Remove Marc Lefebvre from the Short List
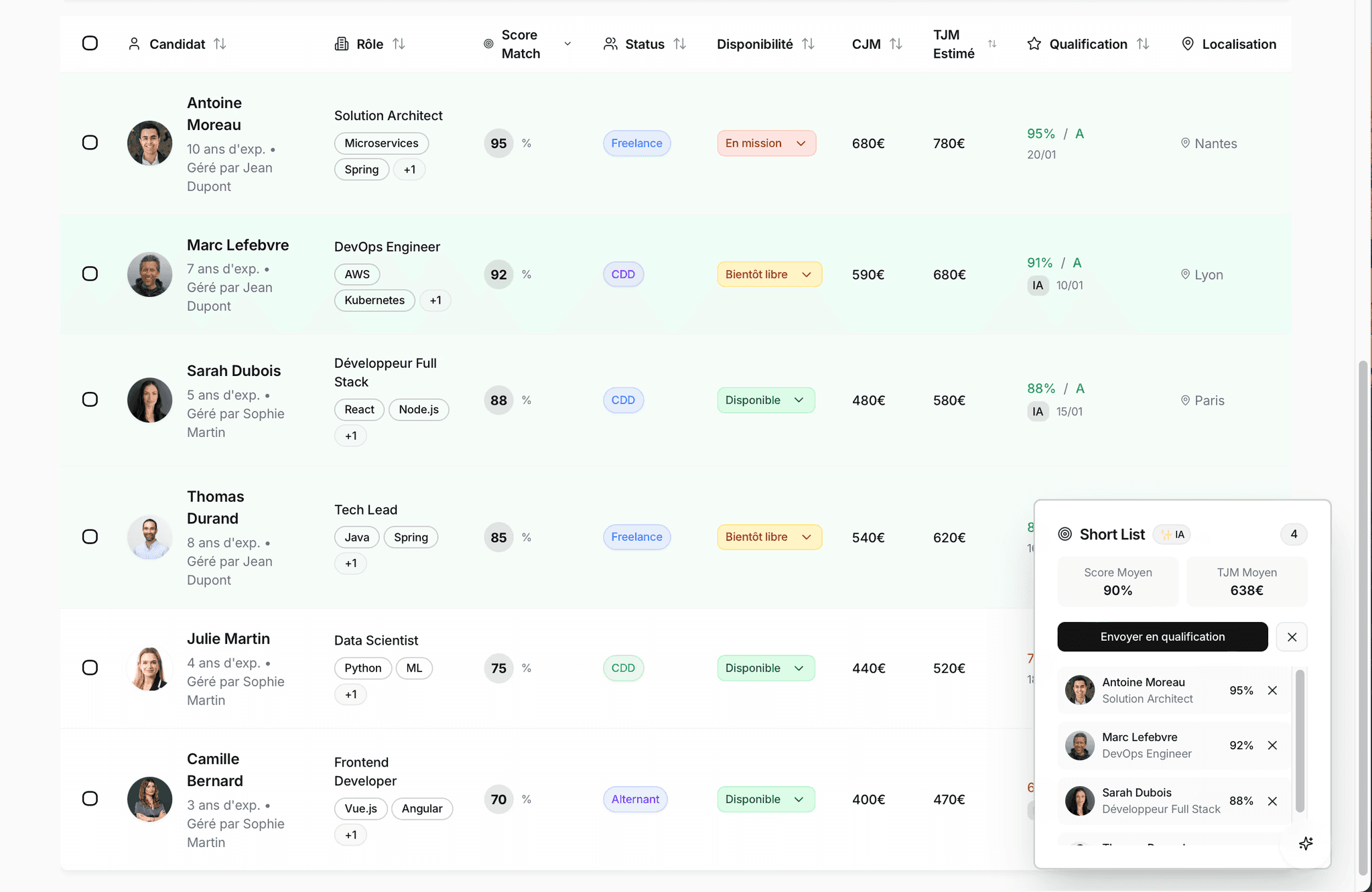This screenshot has height=892, width=1372. [x=1272, y=745]
